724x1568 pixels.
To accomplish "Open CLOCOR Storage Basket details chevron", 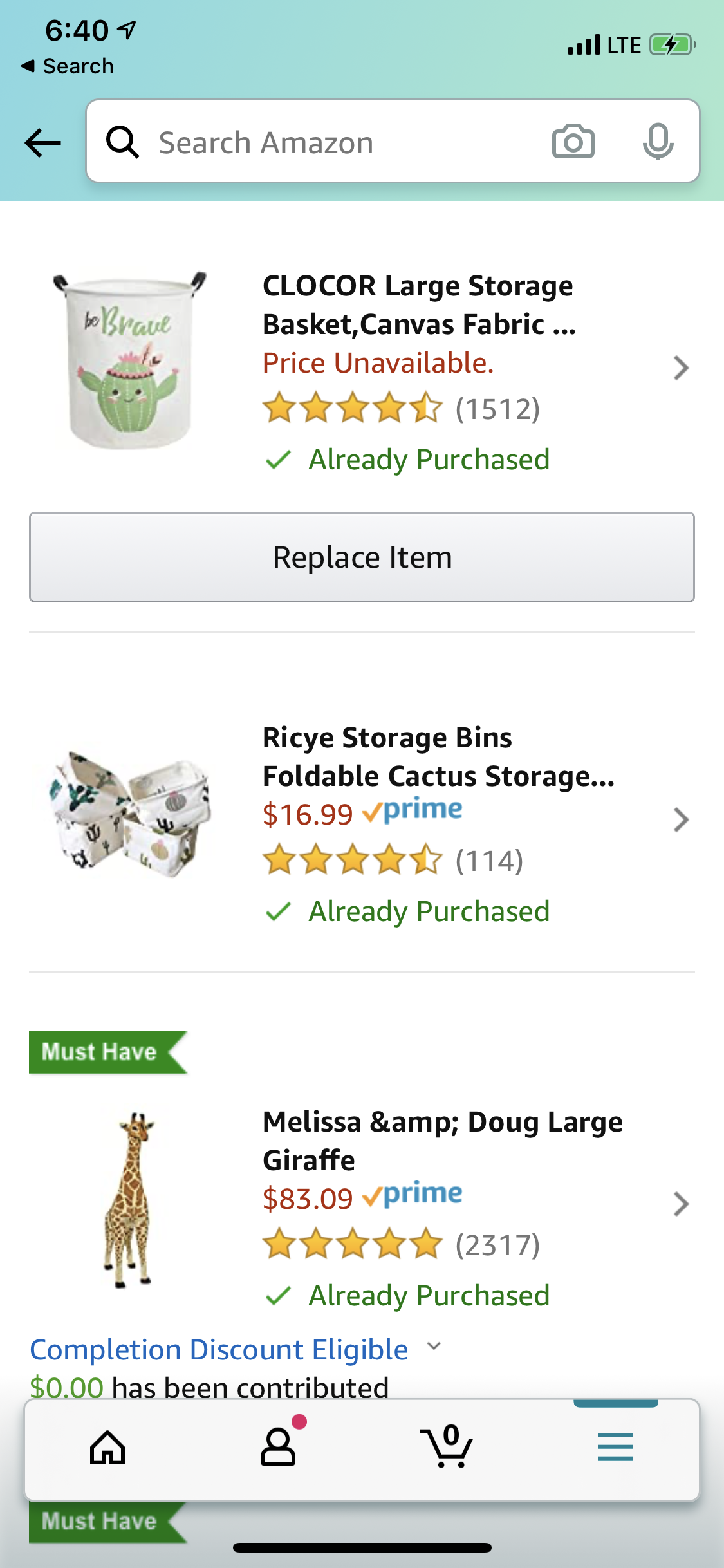I will [681, 368].
